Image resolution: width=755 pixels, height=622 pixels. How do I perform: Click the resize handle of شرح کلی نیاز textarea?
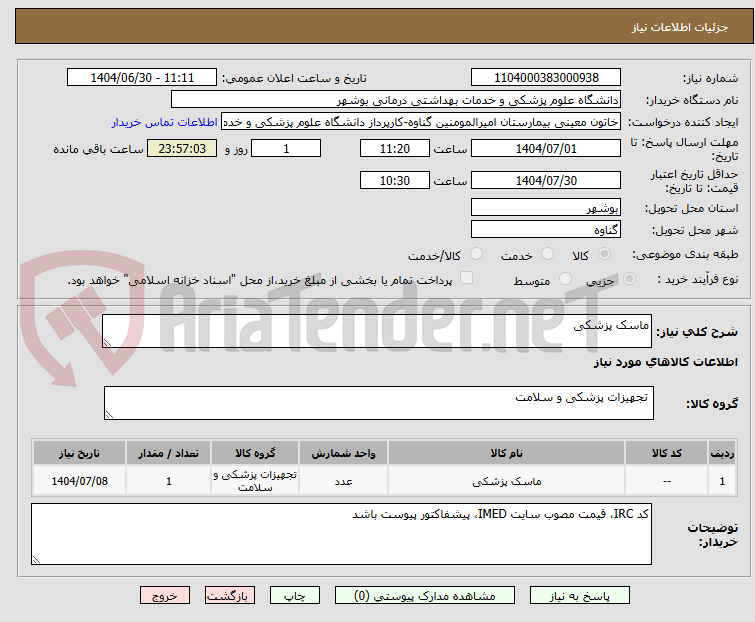click(x=107, y=343)
